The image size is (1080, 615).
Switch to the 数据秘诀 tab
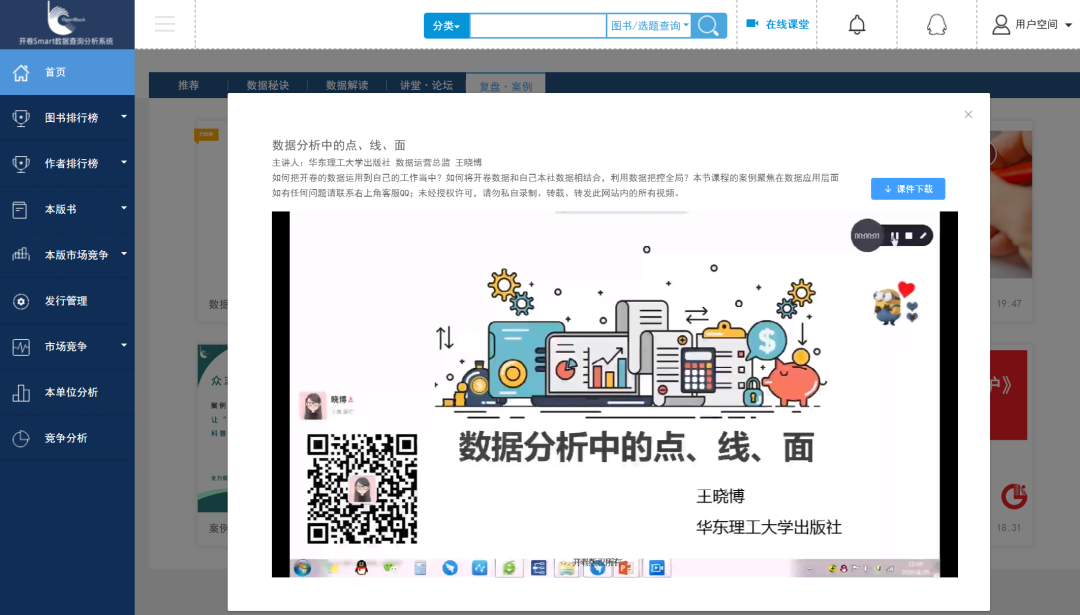click(x=268, y=85)
